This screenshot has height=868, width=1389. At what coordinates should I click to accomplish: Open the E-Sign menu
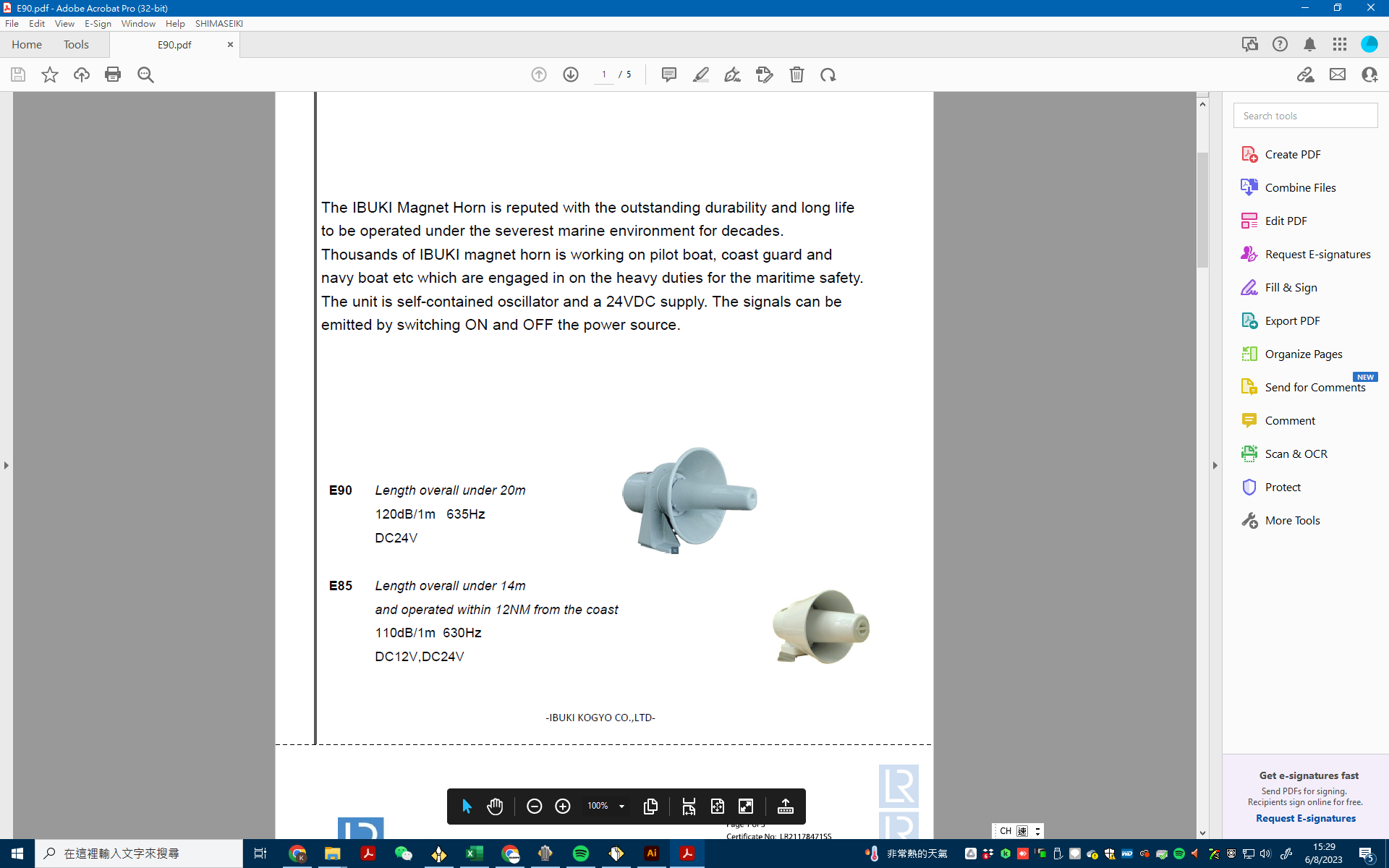click(x=98, y=23)
